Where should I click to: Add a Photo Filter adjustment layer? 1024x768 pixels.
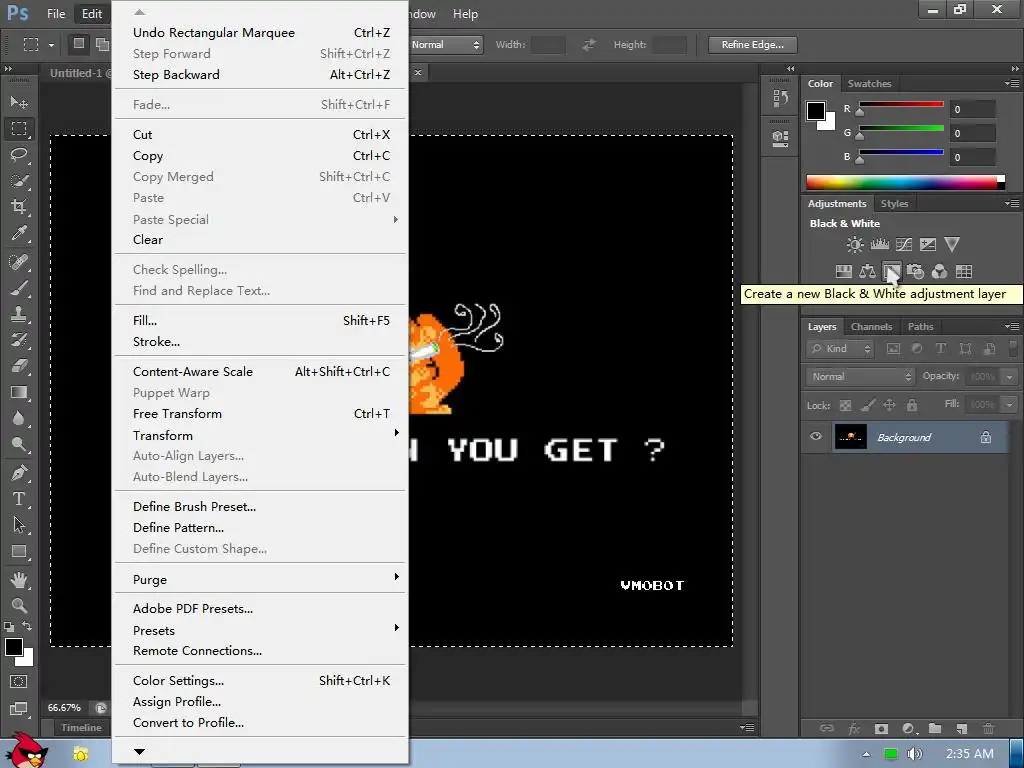click(915, 271)
